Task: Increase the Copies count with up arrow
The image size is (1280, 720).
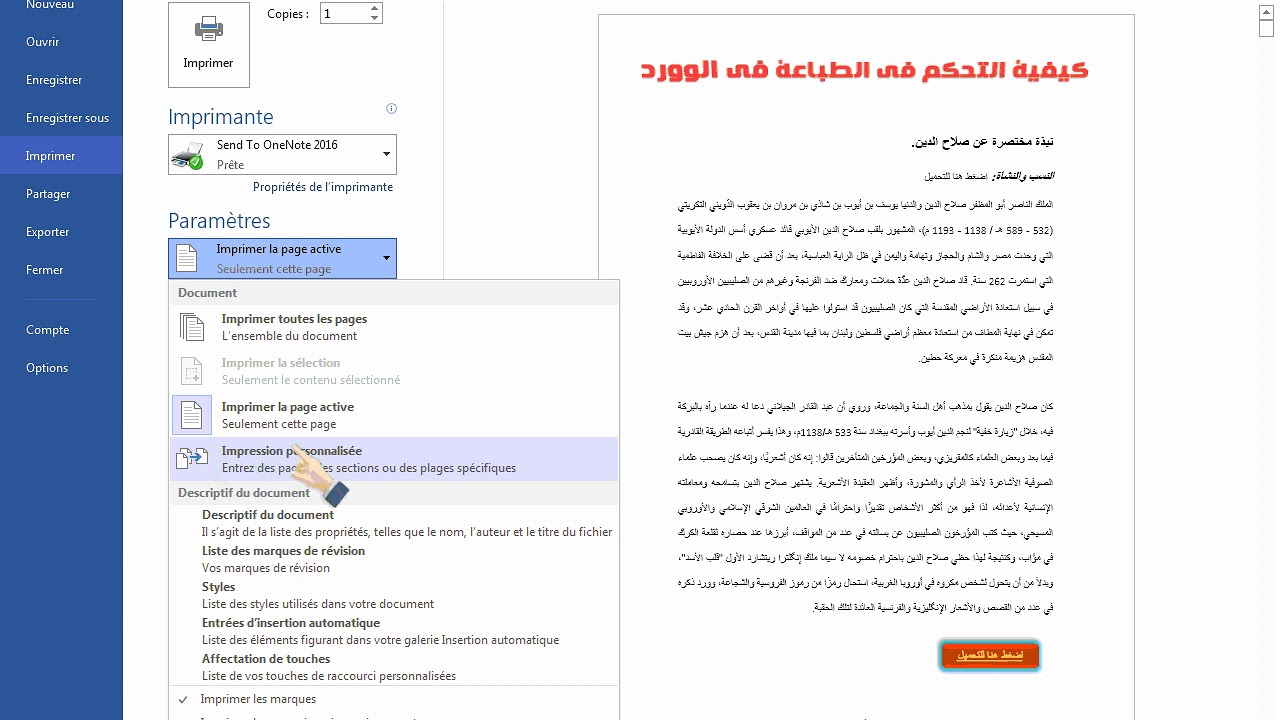Action: [375, 8]
